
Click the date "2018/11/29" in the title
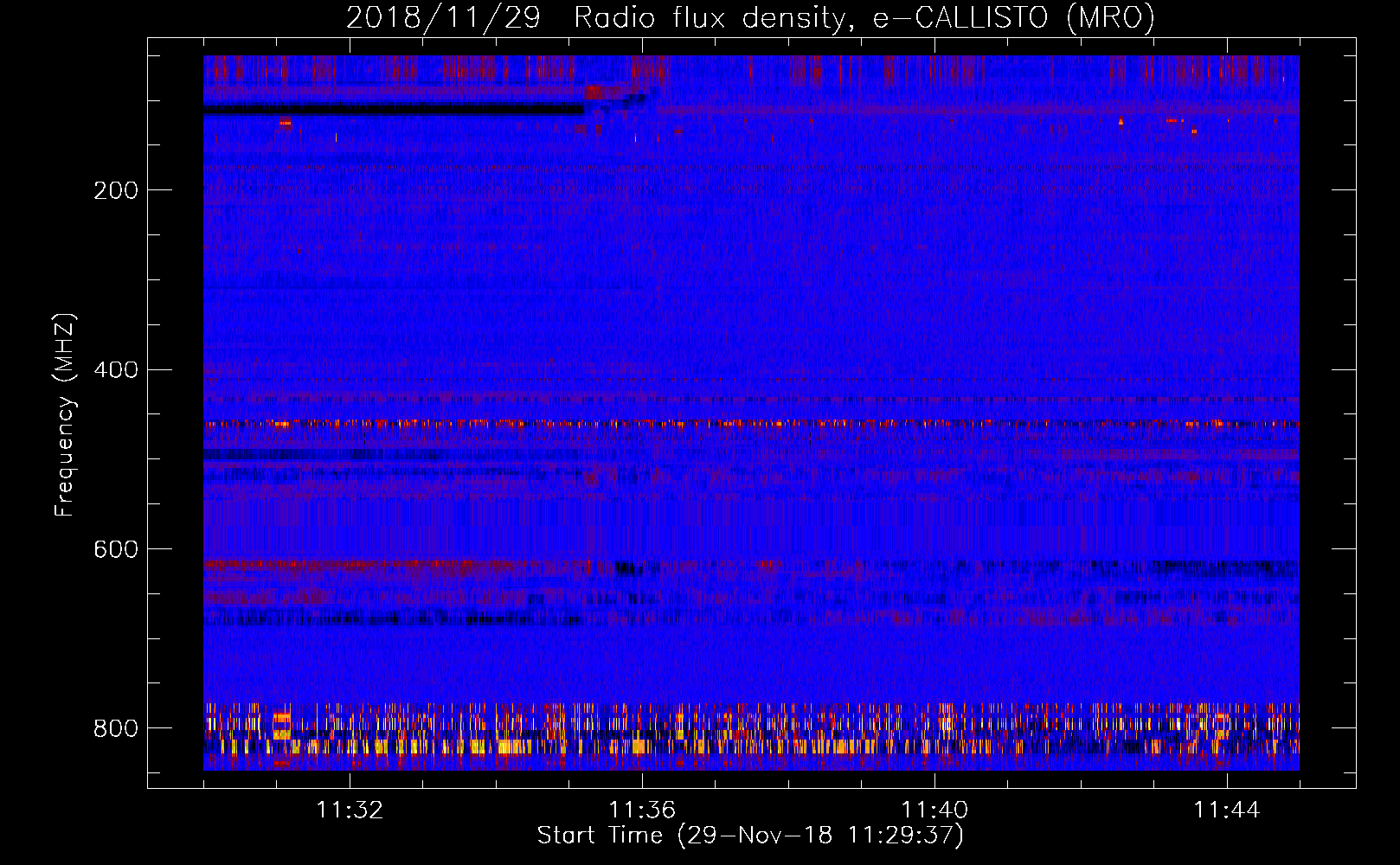(443, 17)
